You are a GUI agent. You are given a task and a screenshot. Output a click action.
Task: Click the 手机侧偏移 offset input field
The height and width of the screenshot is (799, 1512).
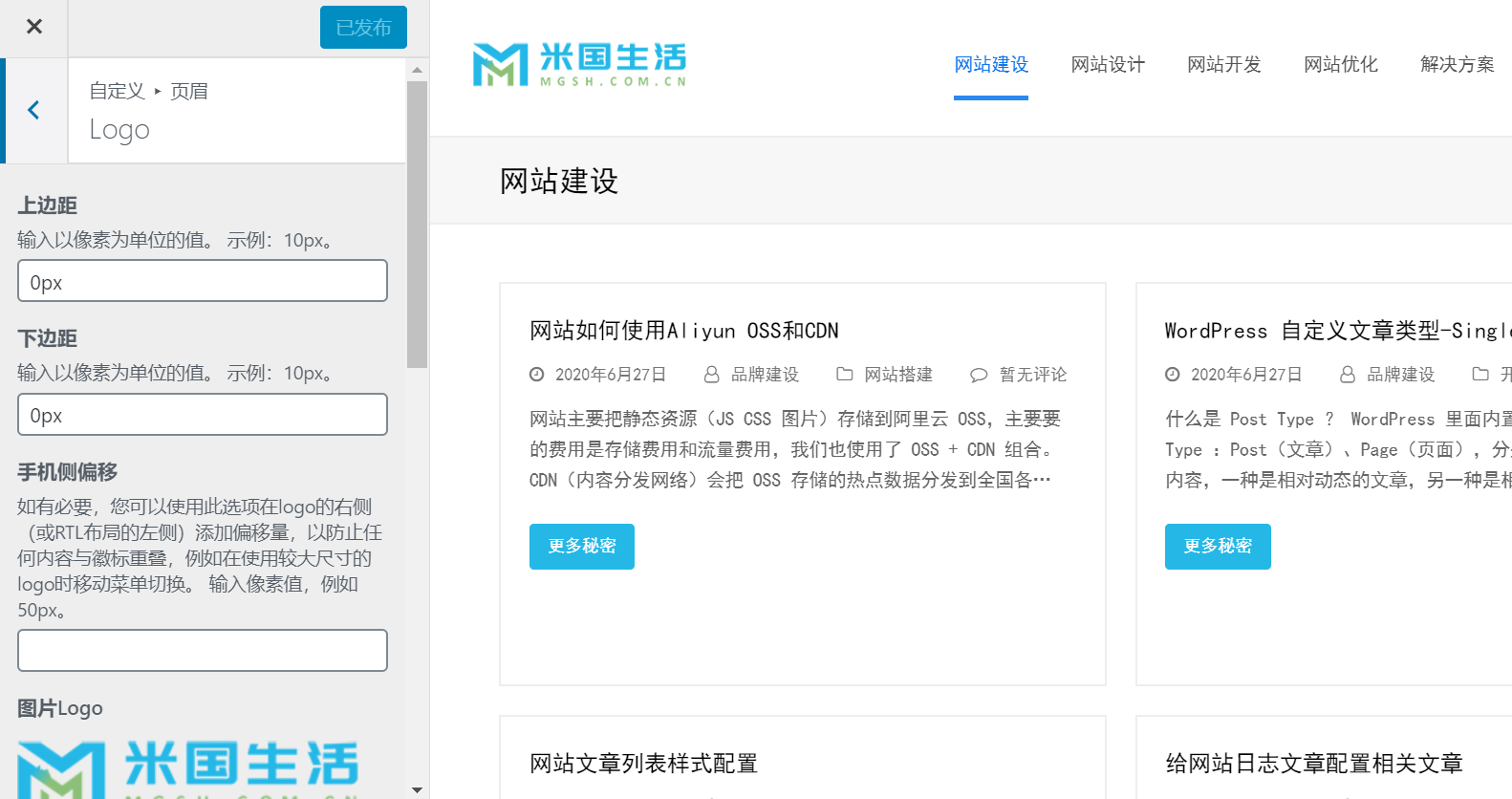203,651
